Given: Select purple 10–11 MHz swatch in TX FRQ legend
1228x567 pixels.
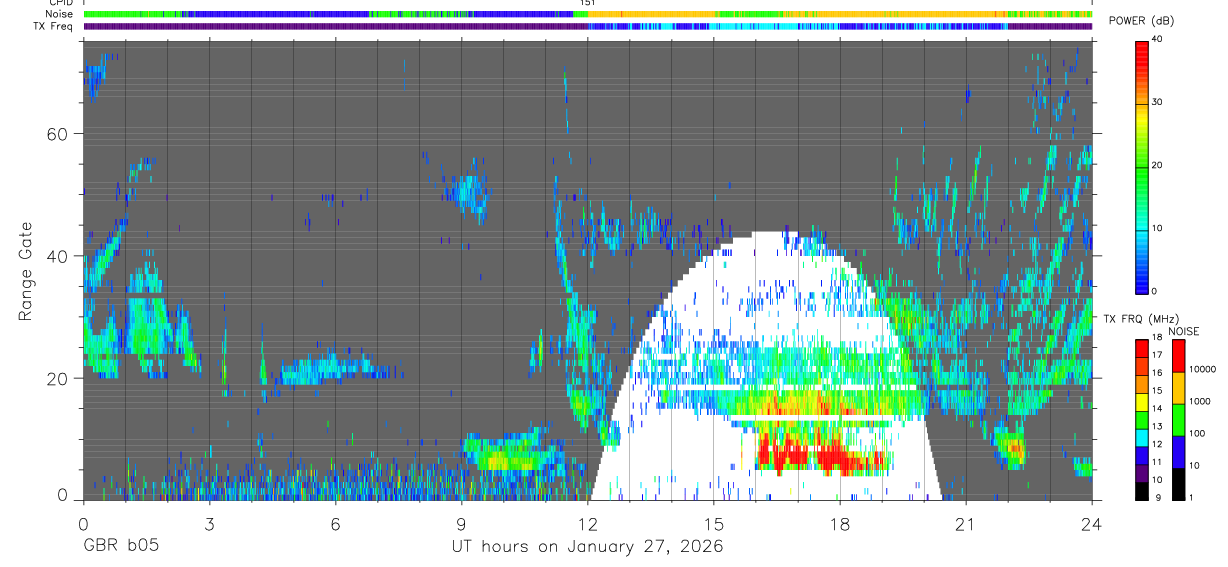Looking at the screenshot, I should 1142,473.
